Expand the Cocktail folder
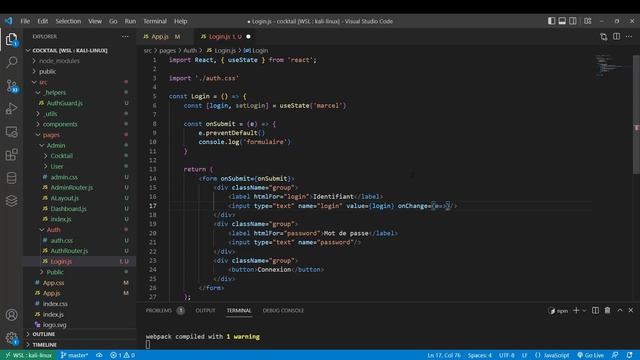The width and height of the screenshot is (640, 360). point(61,156)
